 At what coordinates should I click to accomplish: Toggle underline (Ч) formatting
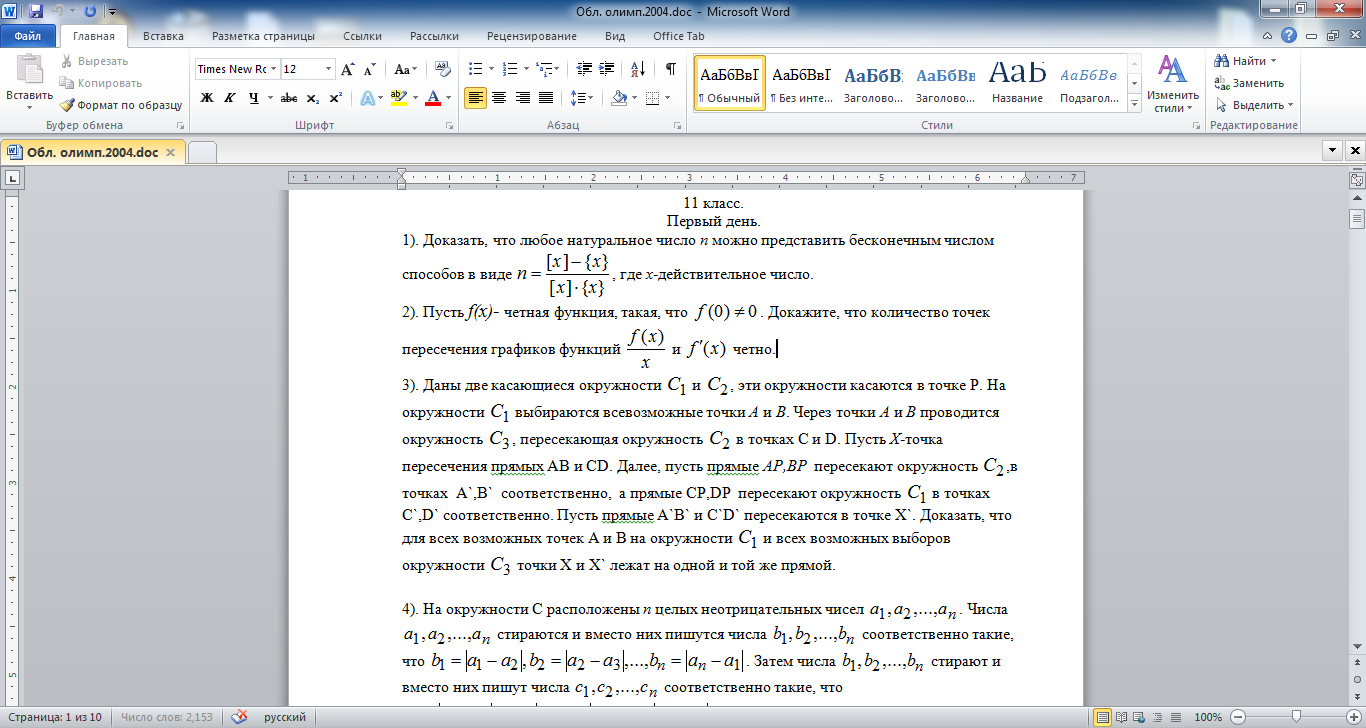(x=254, y=98)
